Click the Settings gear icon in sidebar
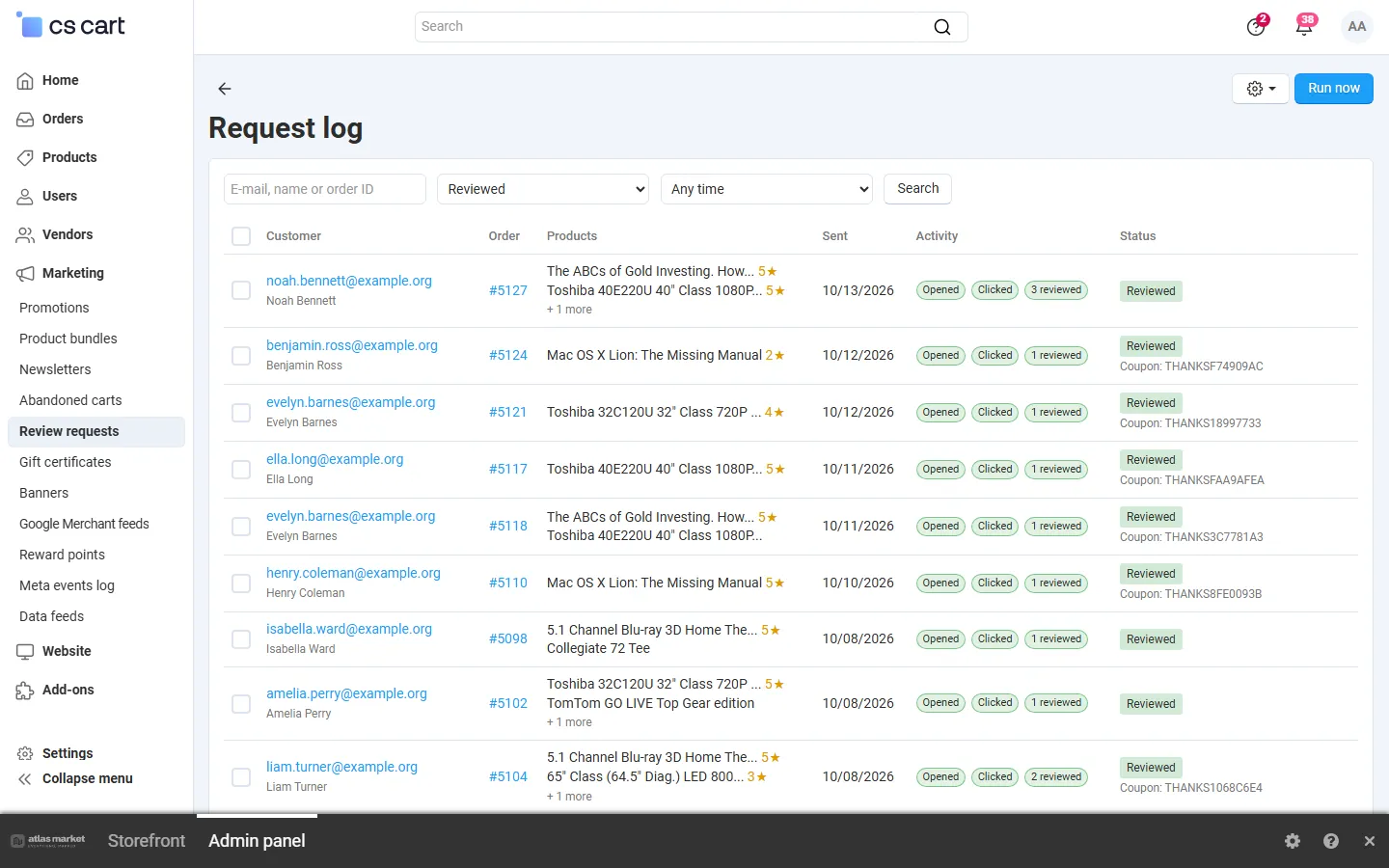The height and width of the screenshot is (868, 1389). click(x=26, y=754)
